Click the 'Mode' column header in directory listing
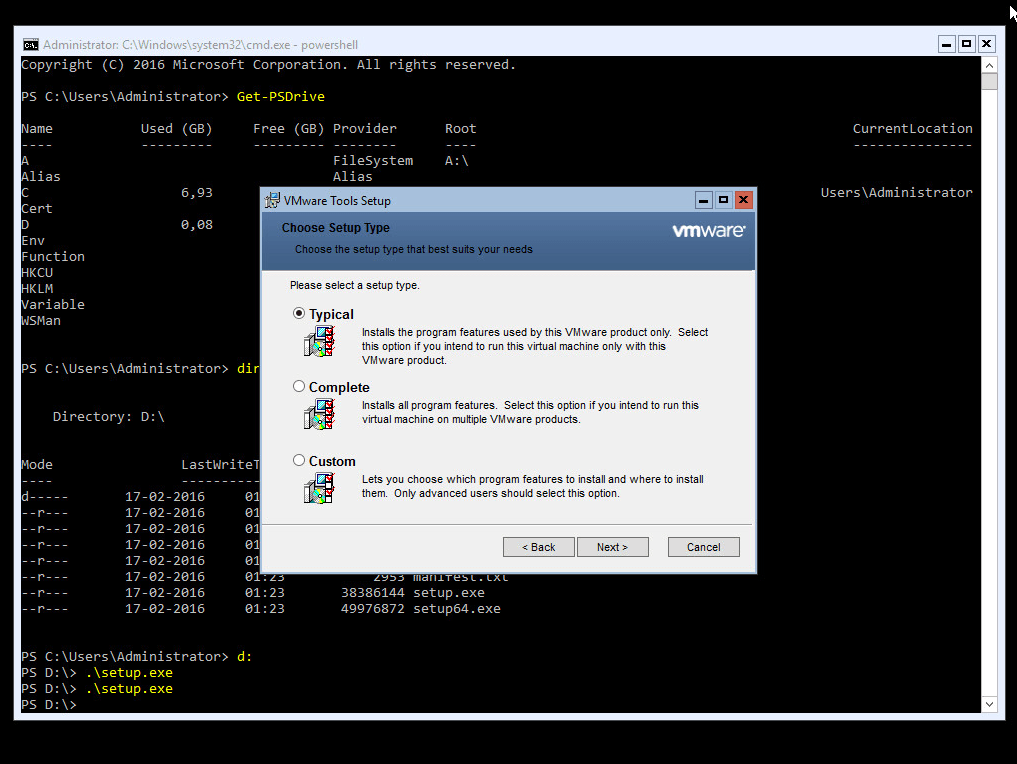The width and height of the screenshot is (1017, 764). [x=37, y=465]
